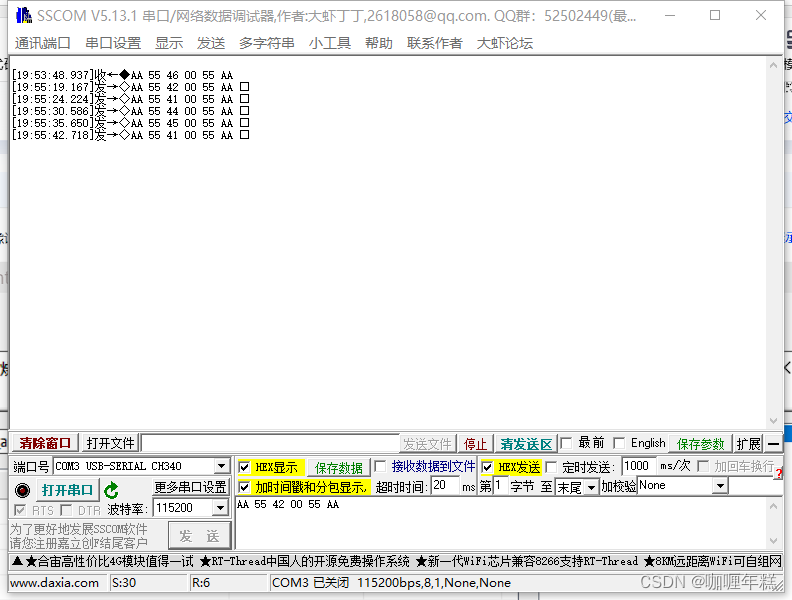Click the 发送文件 button
The image size is (792, 600).
(x=427, y=444)
